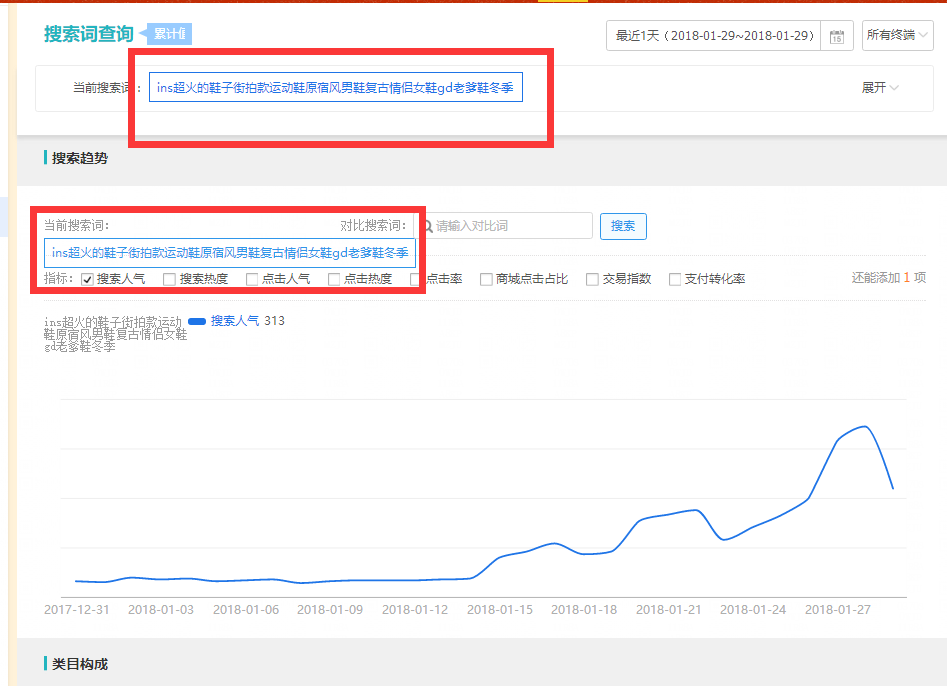Open the calendar icon in date picker
947x686 pixels.
837,36
